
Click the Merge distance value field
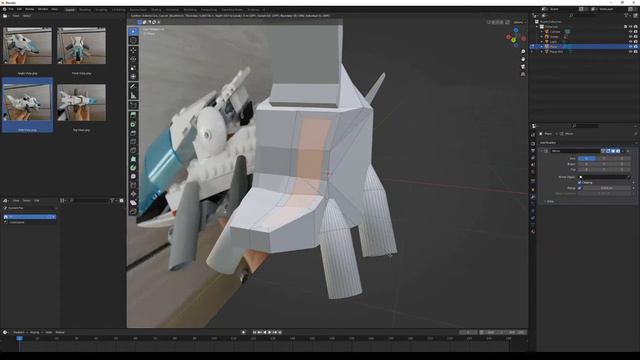pos(607,188)
